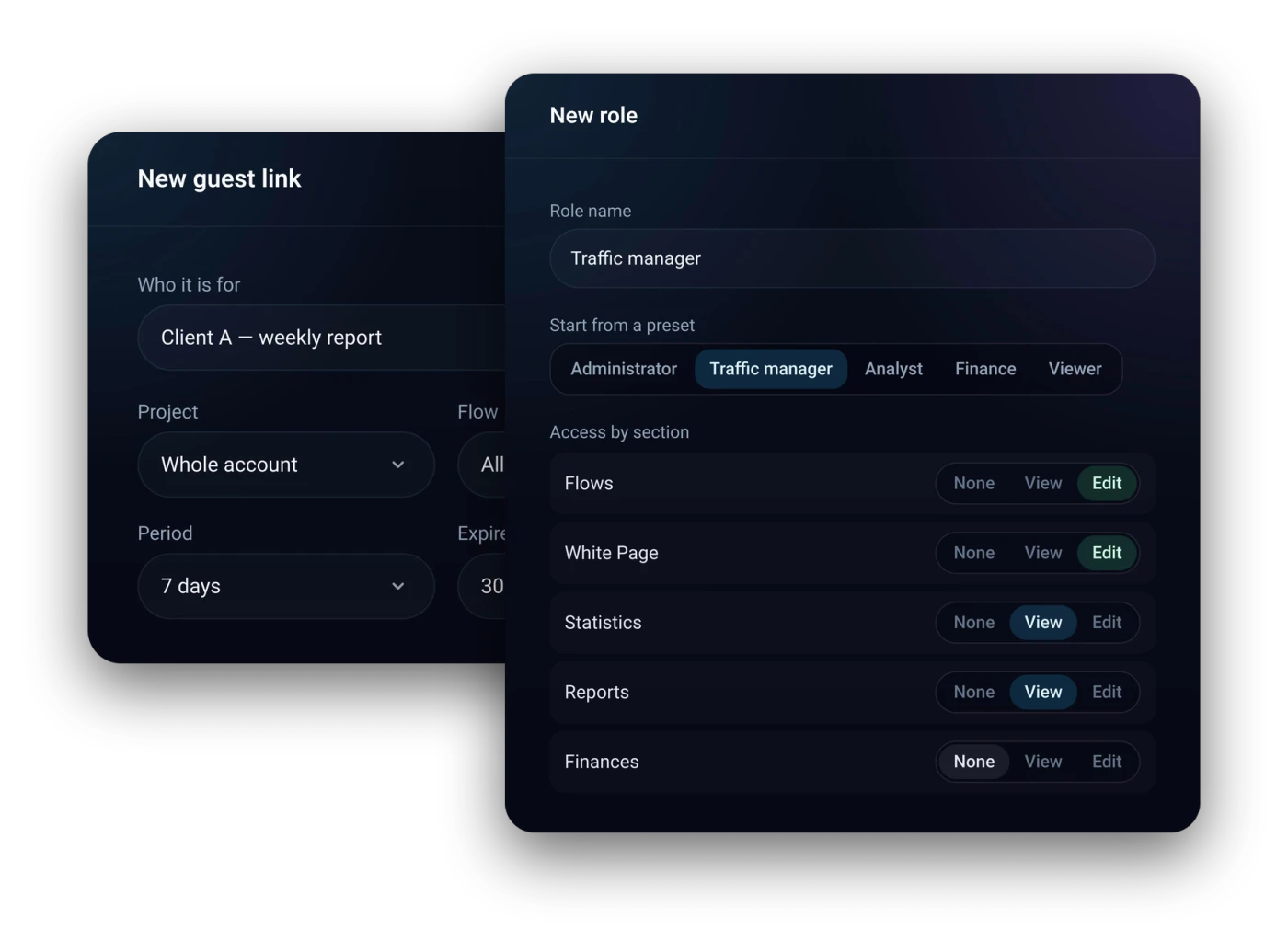Click the Flows row label
Screen dimensions: 1288x952
coord(589,483)
